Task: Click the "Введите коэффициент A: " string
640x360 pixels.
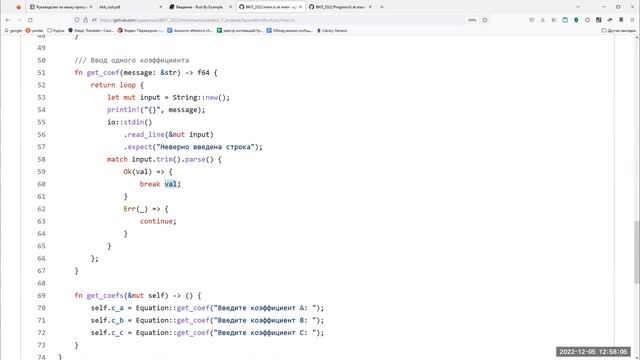Action: click(x=265, y=308)
